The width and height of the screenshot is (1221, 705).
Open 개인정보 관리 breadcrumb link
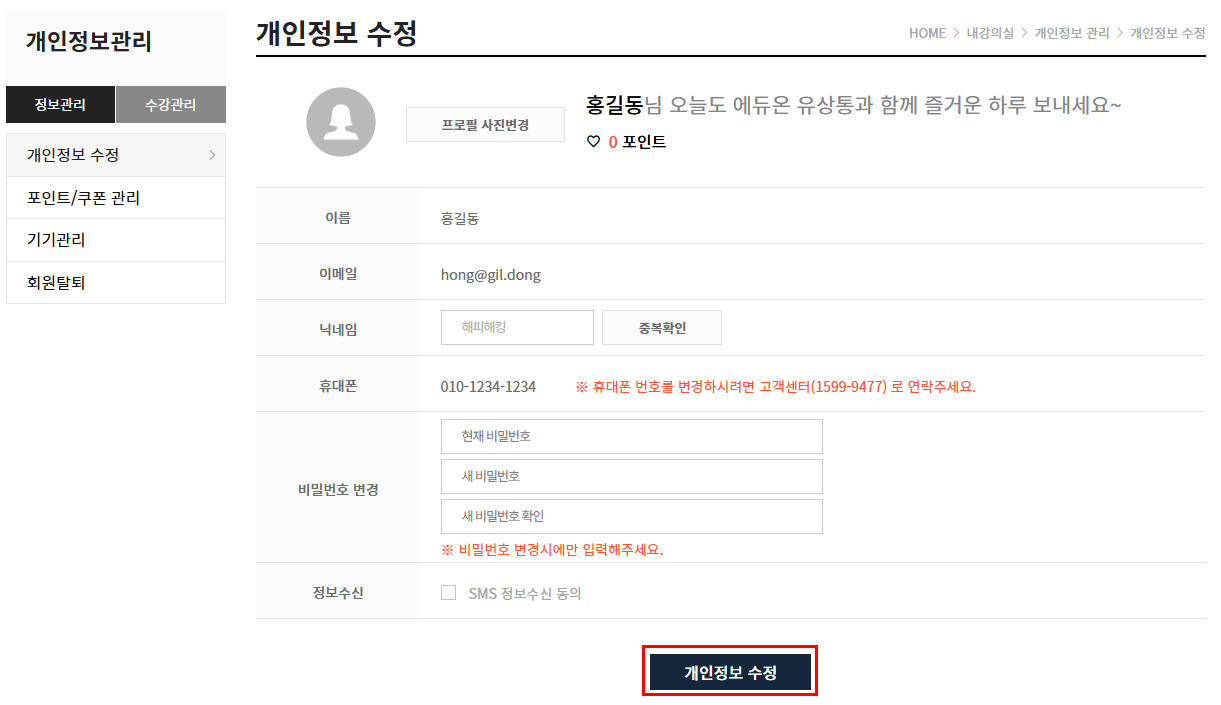click(x=1072, y=33)
